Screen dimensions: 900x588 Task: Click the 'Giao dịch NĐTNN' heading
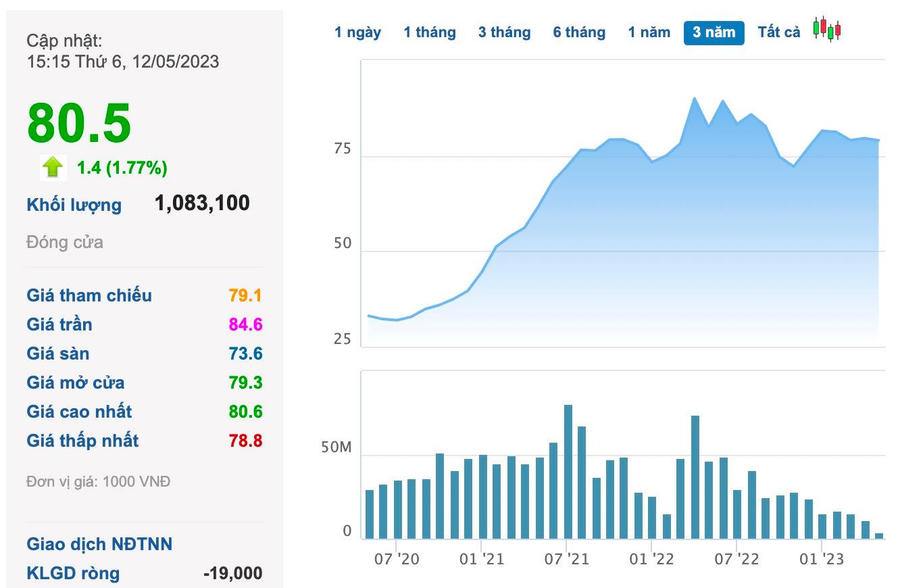pyautogui.click(x=99, y=544)
